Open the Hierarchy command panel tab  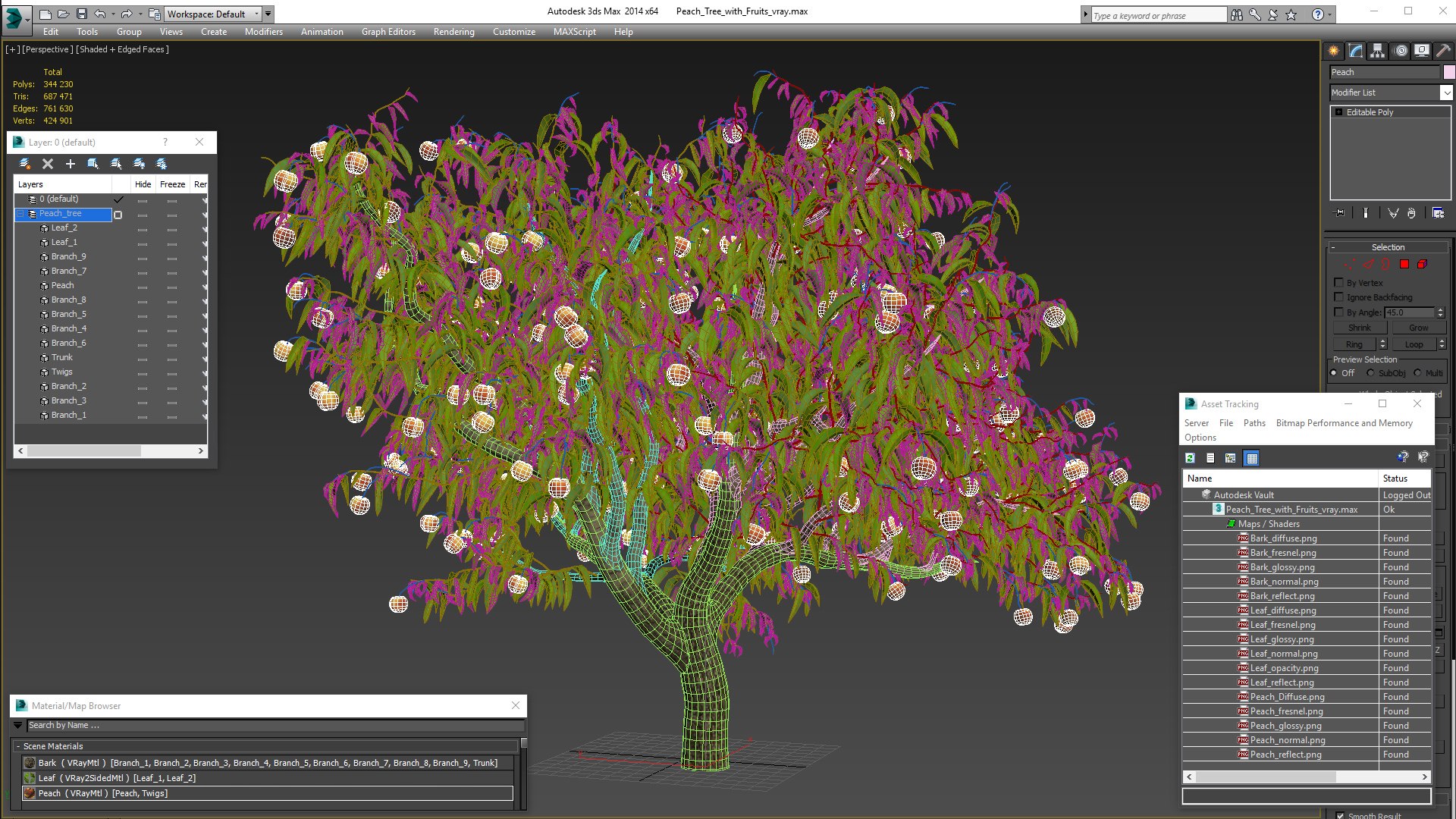(x=1378, y=51)
